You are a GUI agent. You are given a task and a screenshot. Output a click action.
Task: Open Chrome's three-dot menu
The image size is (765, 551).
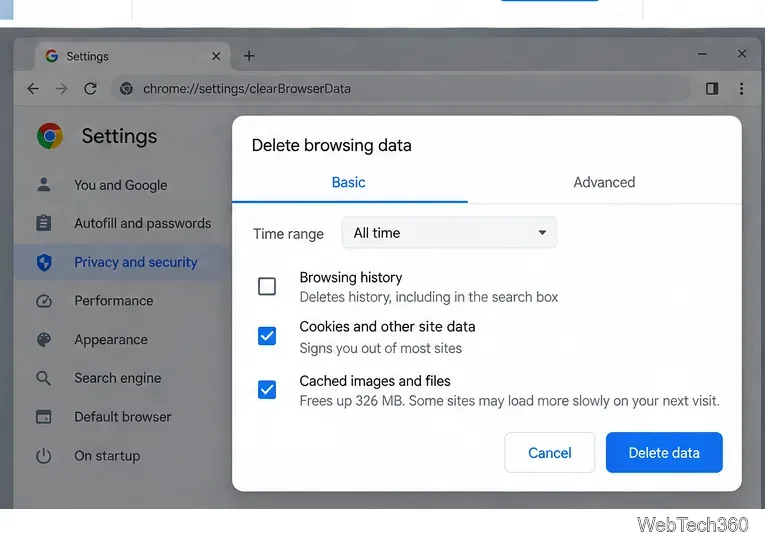pyautogui.click(x=741, y=88)
